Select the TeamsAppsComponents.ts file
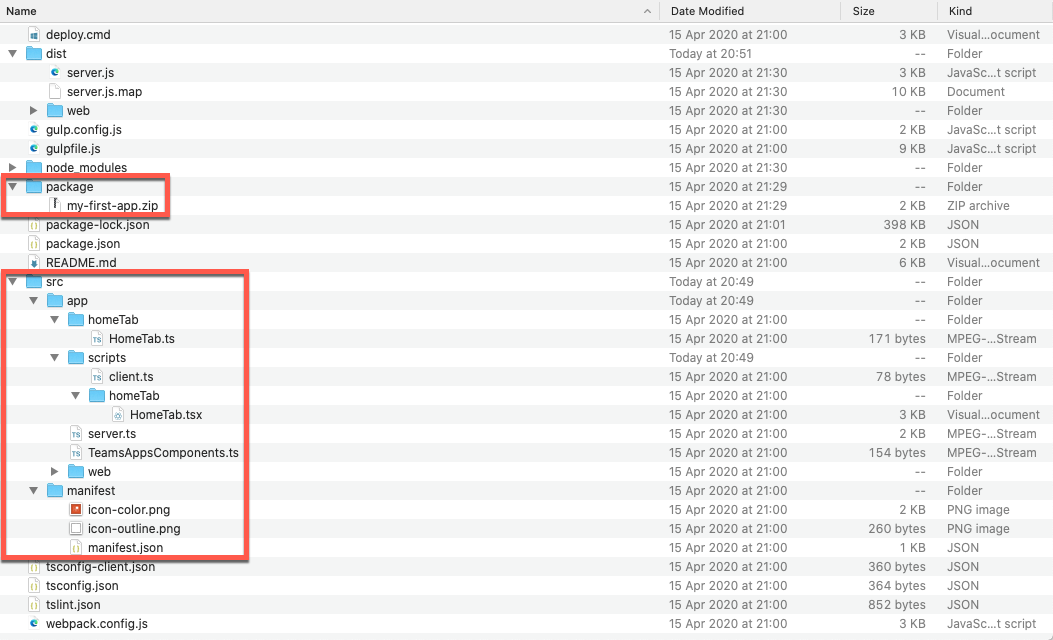This screenshot has height=640, width=1053. (163, 453)
